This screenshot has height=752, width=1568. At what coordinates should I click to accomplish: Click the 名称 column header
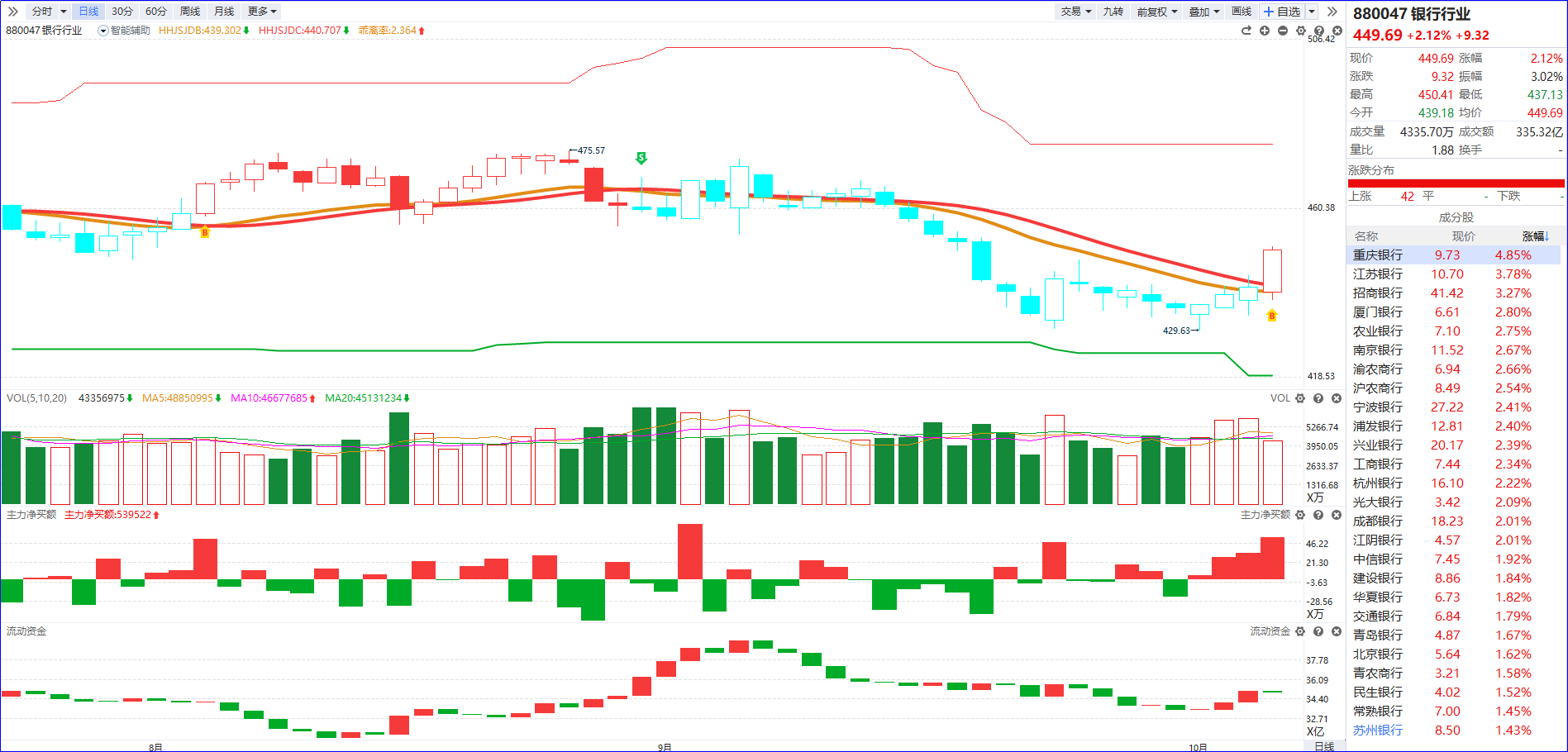tap(1366, 236)
